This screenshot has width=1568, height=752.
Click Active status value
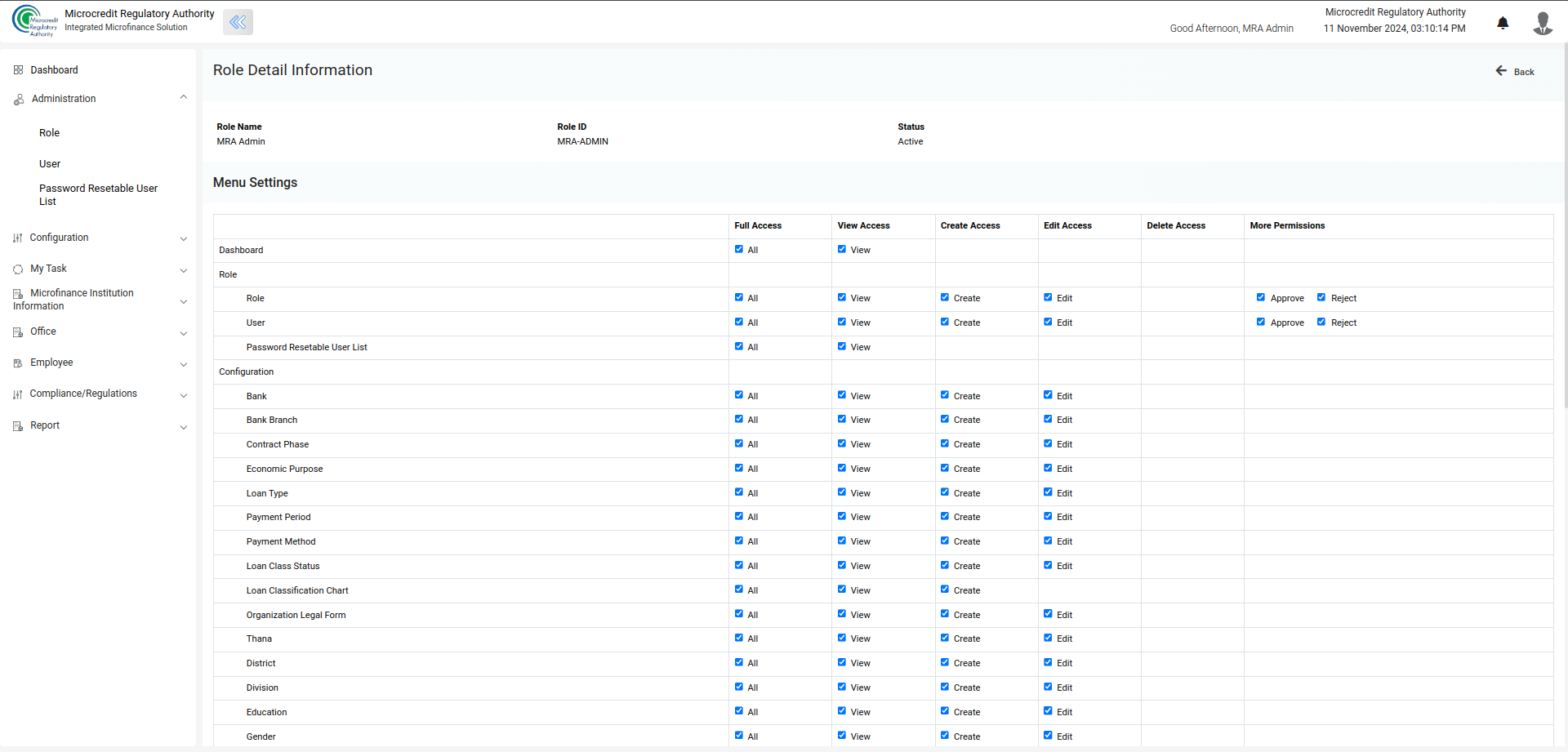pos(911,141)
